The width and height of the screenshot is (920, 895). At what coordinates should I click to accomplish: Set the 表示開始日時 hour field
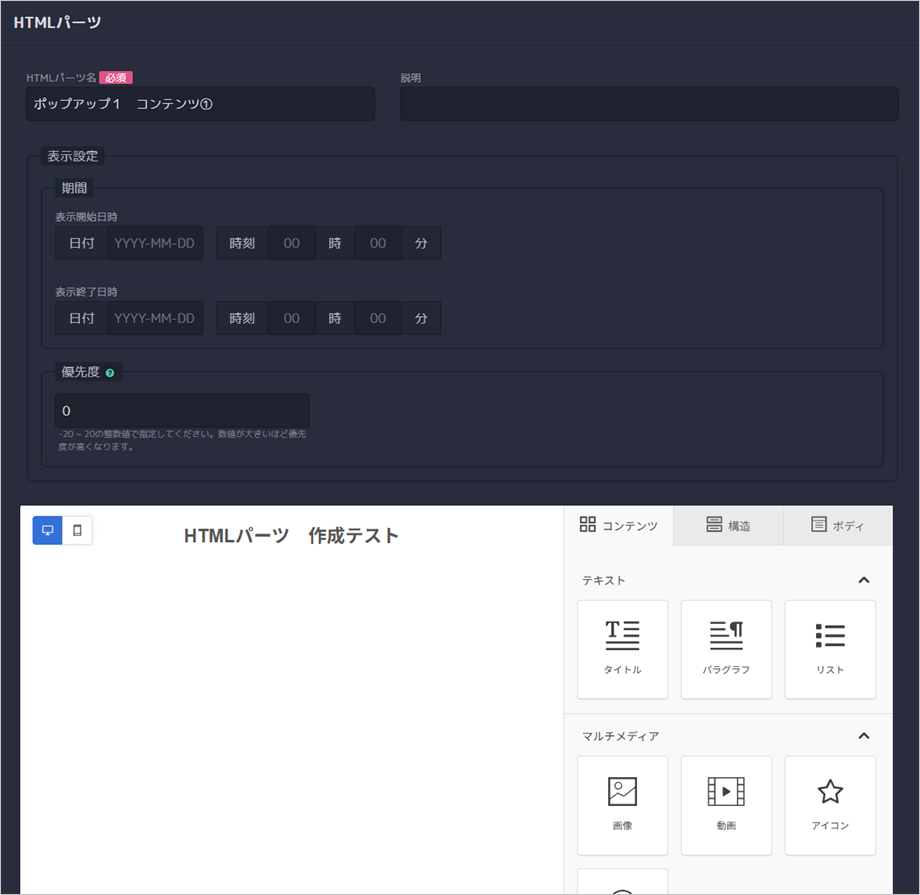pyautogui.click(x=292, y=243)
